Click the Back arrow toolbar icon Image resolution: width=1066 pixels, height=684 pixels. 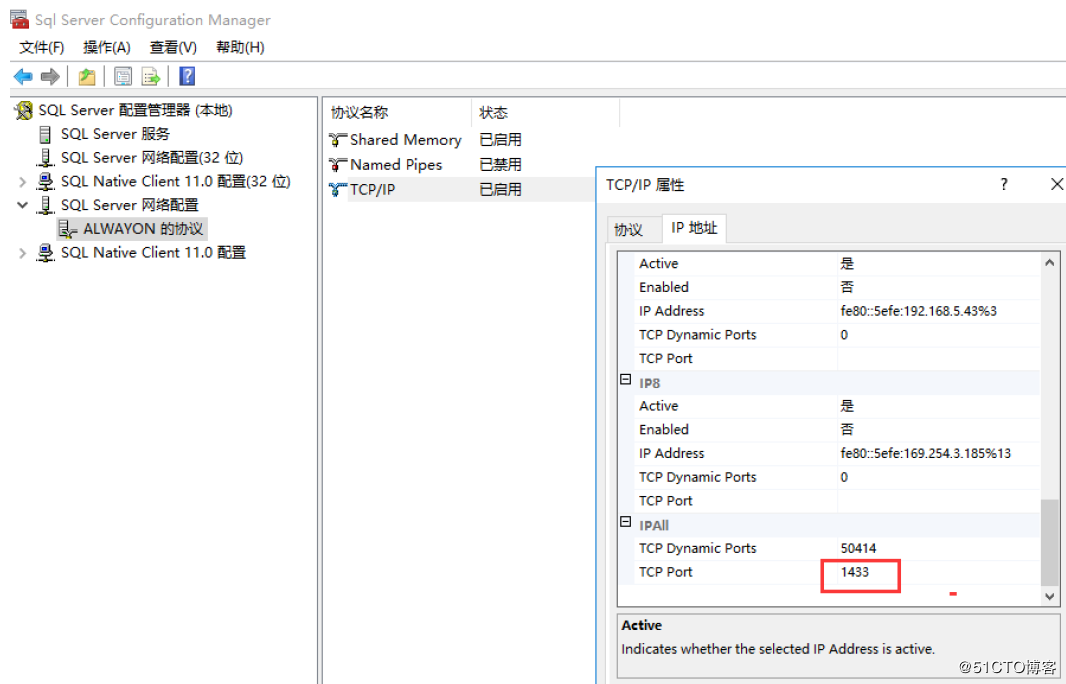22,76
